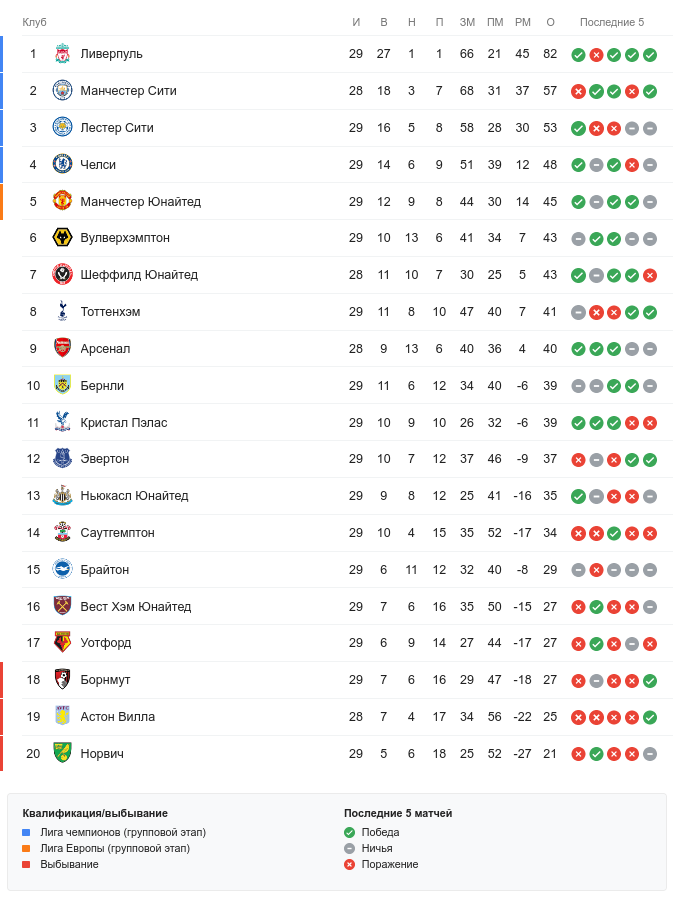
Task: Click the Wolverhampton wolf crest icon
Action: point(62,238)
